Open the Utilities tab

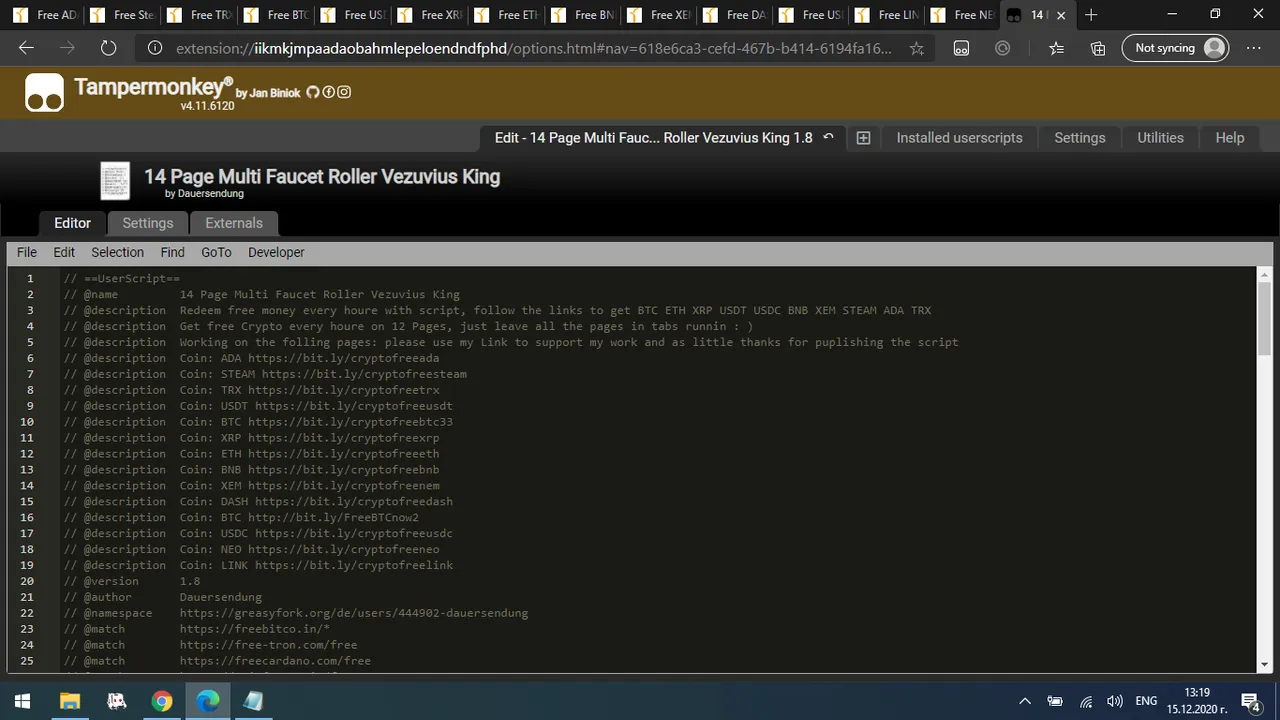click(1160, 138)
